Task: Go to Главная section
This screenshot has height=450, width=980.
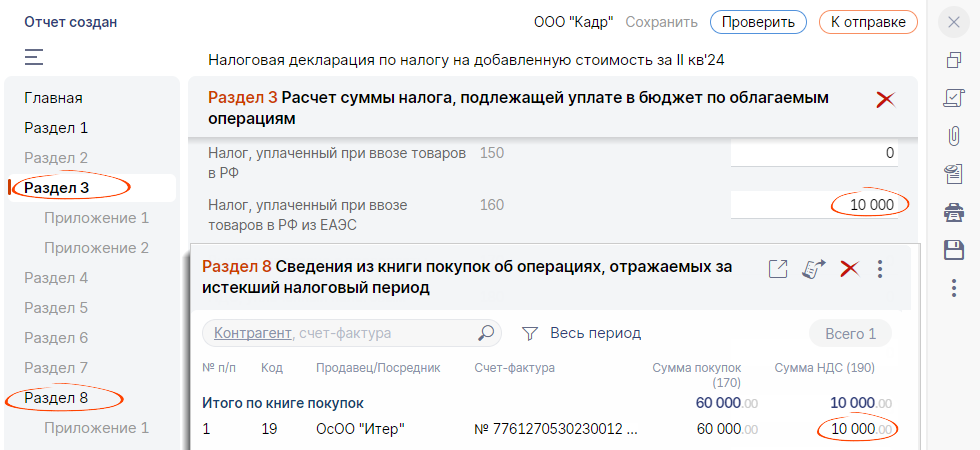Action: 53,98
